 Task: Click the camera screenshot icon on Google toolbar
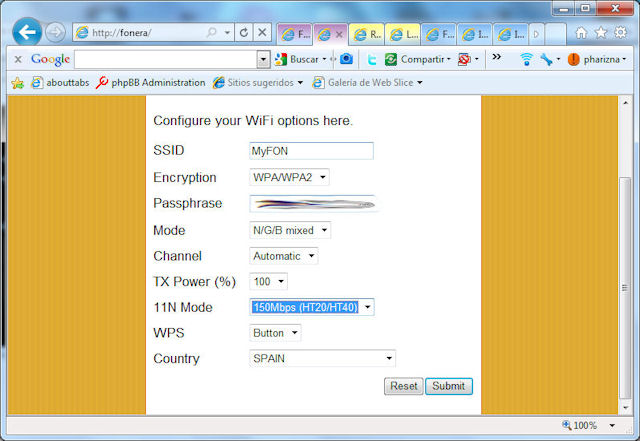(346, 59)
